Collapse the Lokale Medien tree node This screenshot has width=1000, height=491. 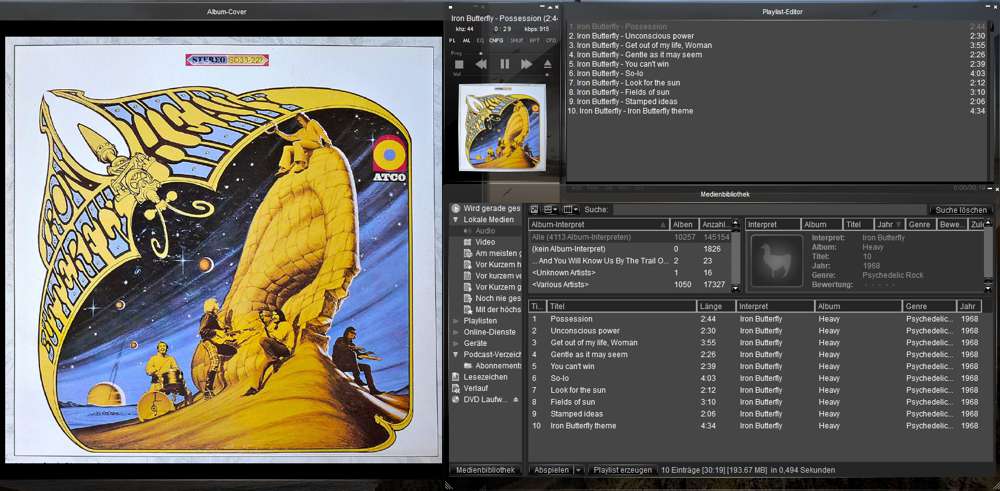click(455, 219)
